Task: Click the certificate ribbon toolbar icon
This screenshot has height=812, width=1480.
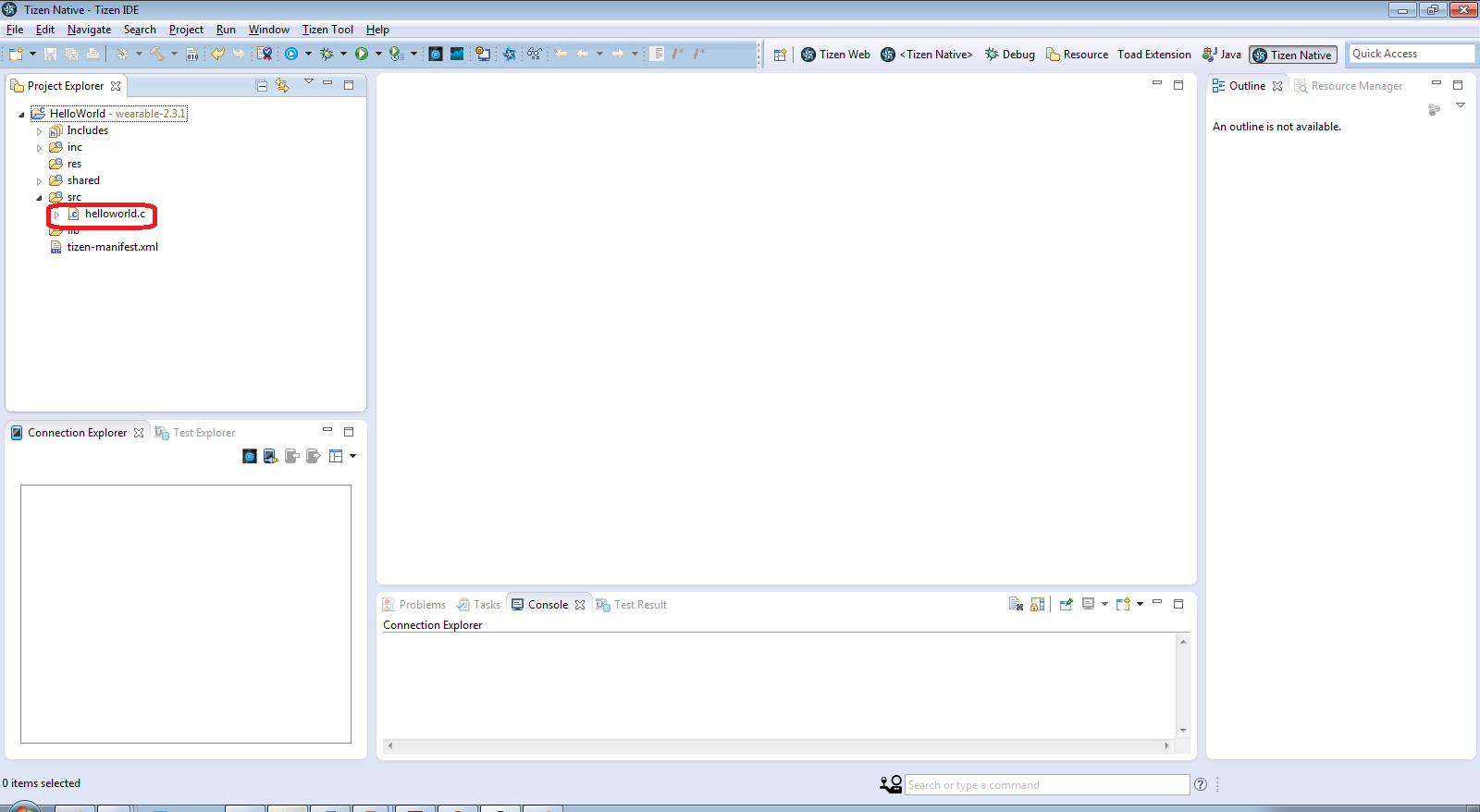Action: coord(265,54)
